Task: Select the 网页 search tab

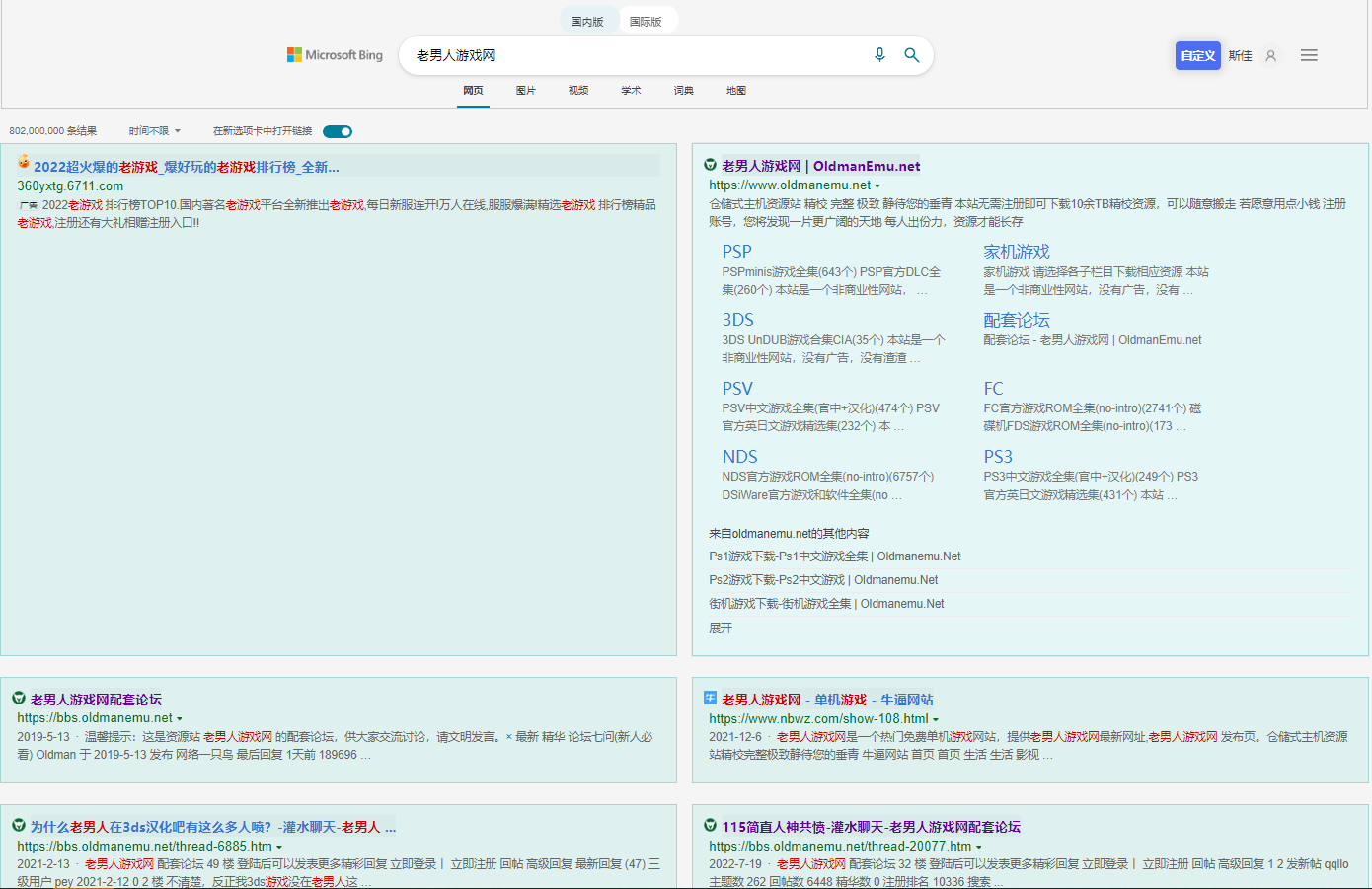Action: pyautogui.click(x=474, y=91)
